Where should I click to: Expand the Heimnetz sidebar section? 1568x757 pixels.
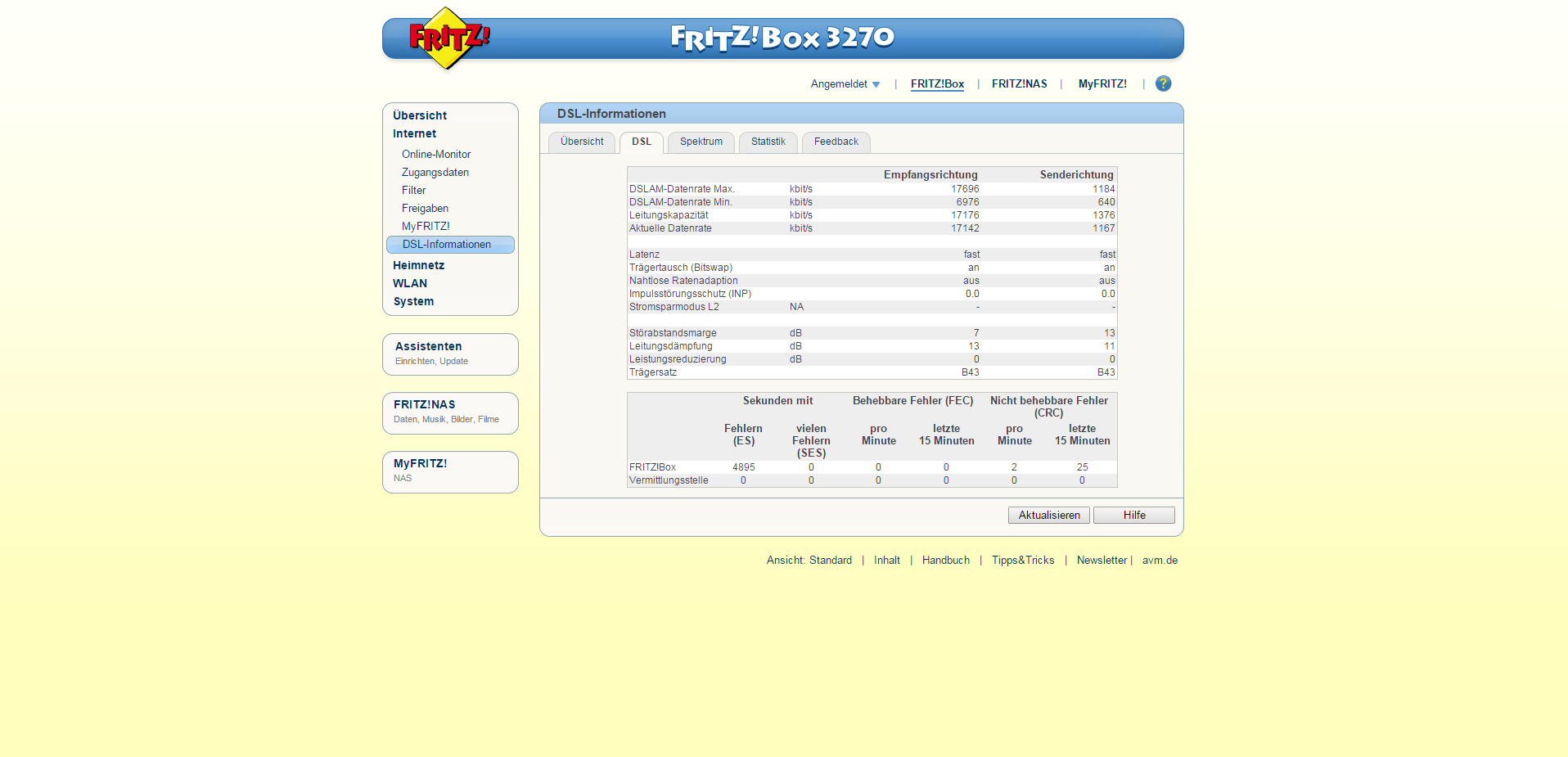[x=418, y=265]
